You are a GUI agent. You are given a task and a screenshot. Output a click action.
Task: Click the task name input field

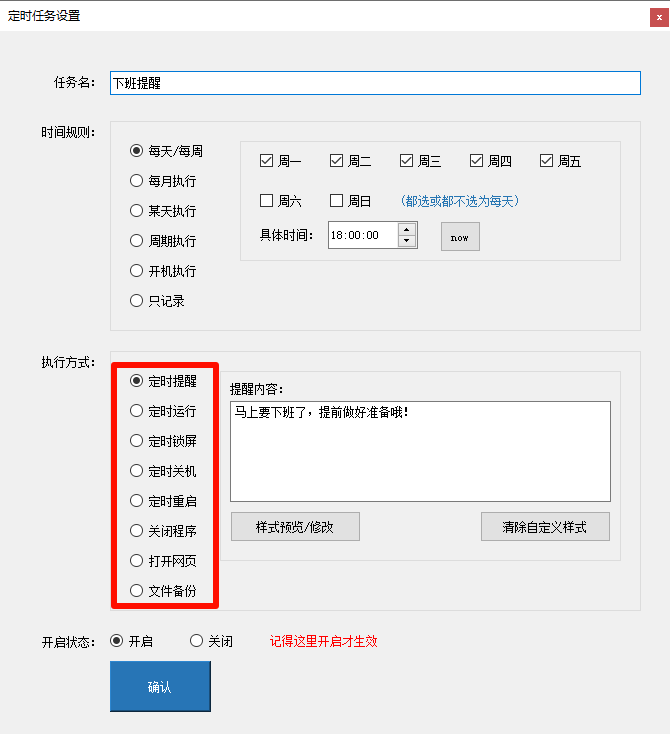tap(375, 83)
